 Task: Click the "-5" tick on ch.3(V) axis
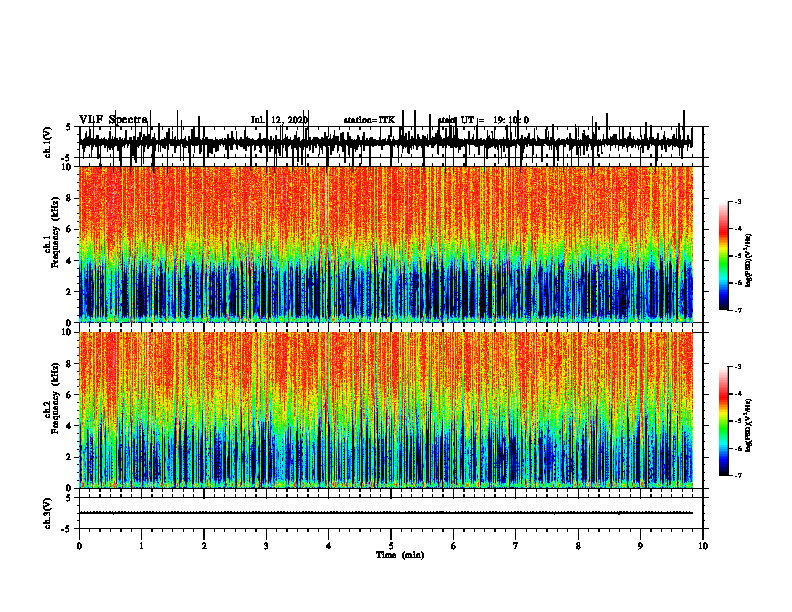click(67, 529)
